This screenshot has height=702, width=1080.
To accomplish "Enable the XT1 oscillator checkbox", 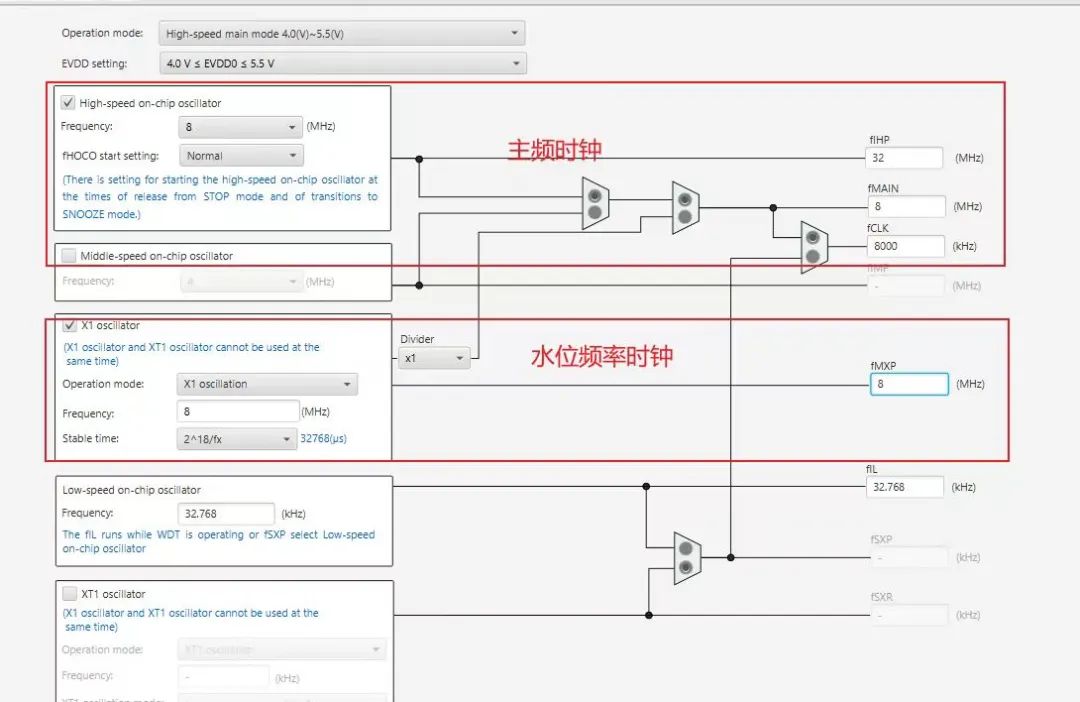I will tap(70, 593).
